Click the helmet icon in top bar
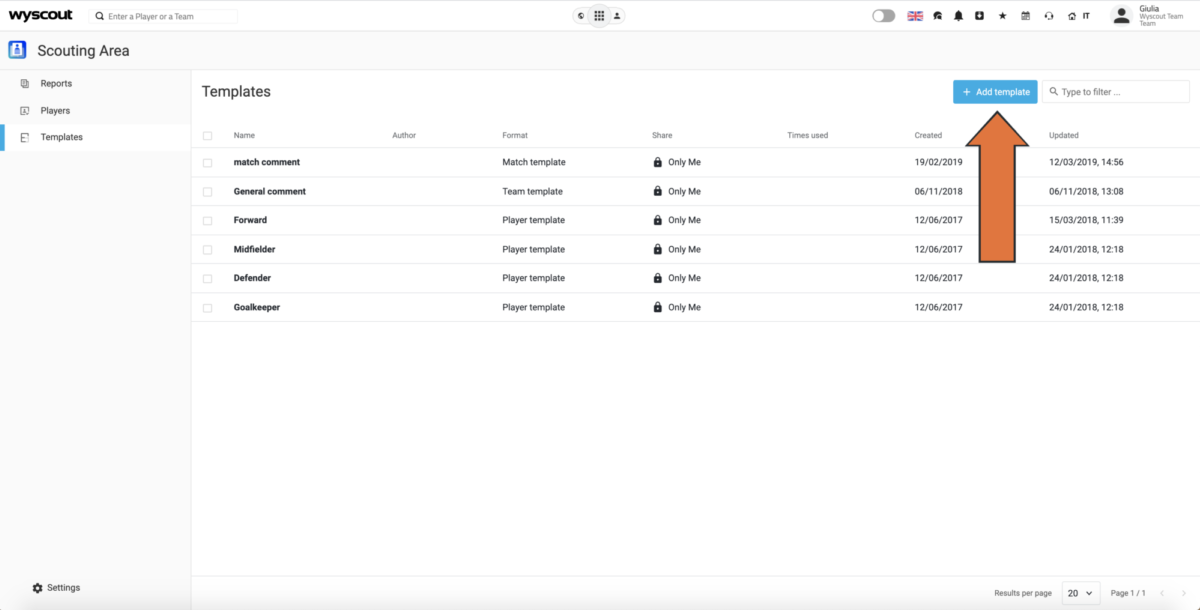Screen dimensions: 1200x610 click(938, 16)
